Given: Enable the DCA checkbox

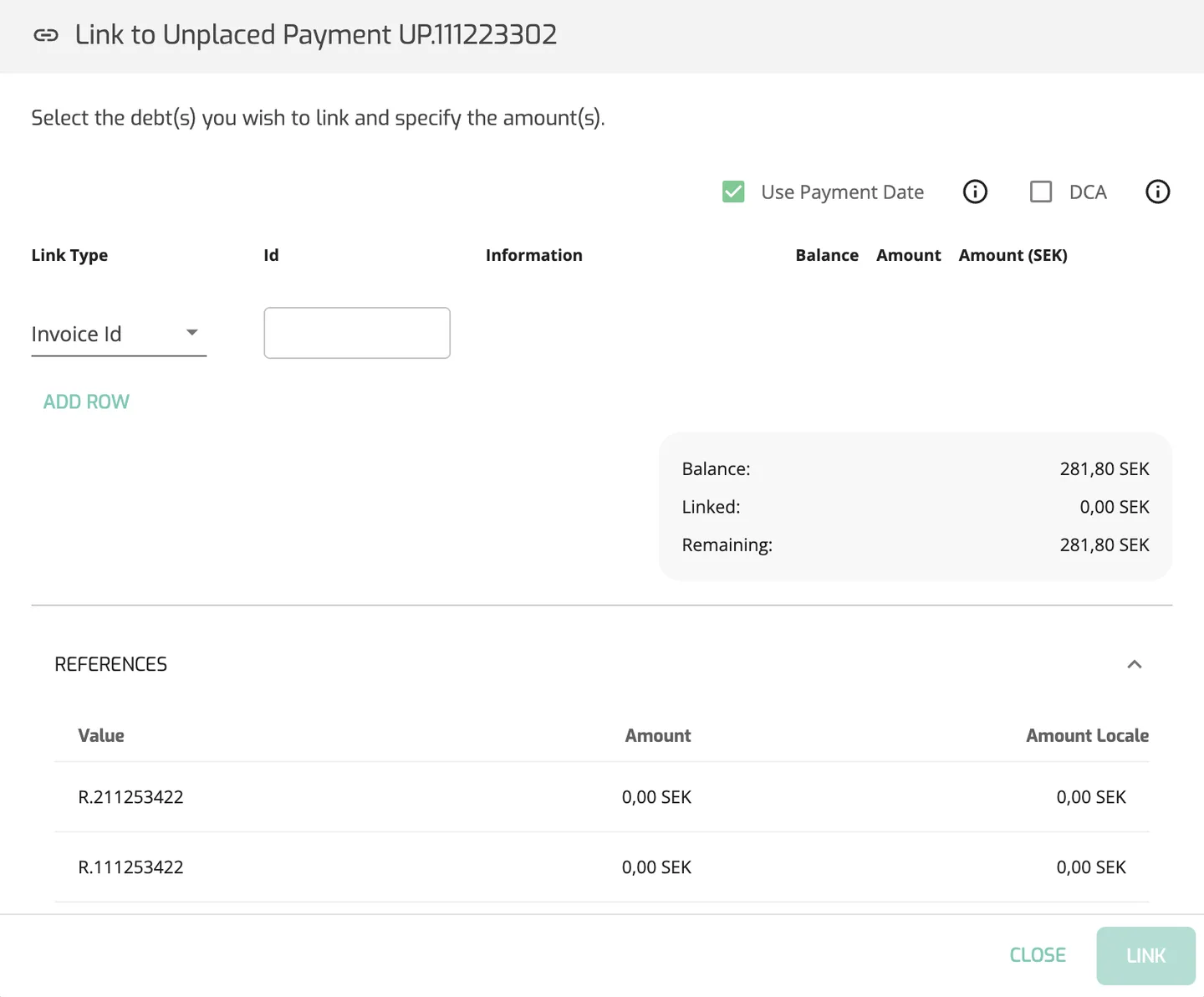Looking at the screenshot, I should [x=1041, y=192].
